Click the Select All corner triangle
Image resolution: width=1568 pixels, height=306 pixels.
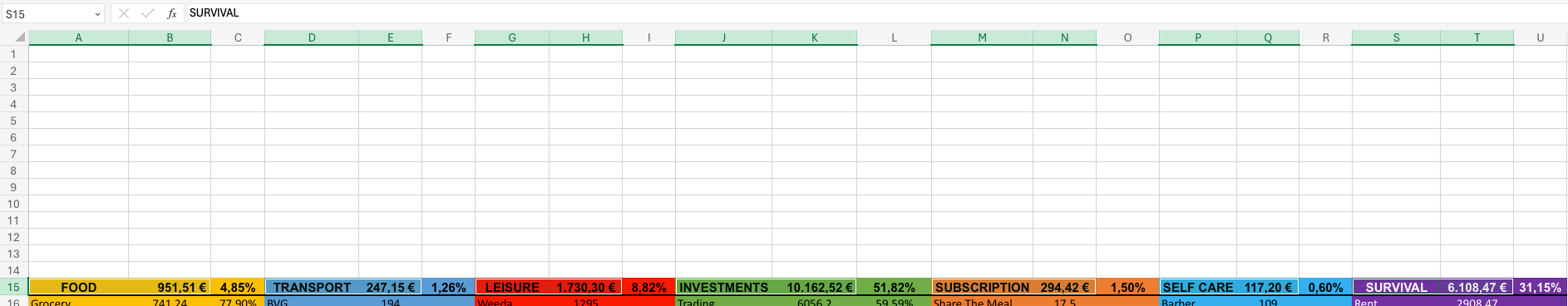(x=20, y=38)
